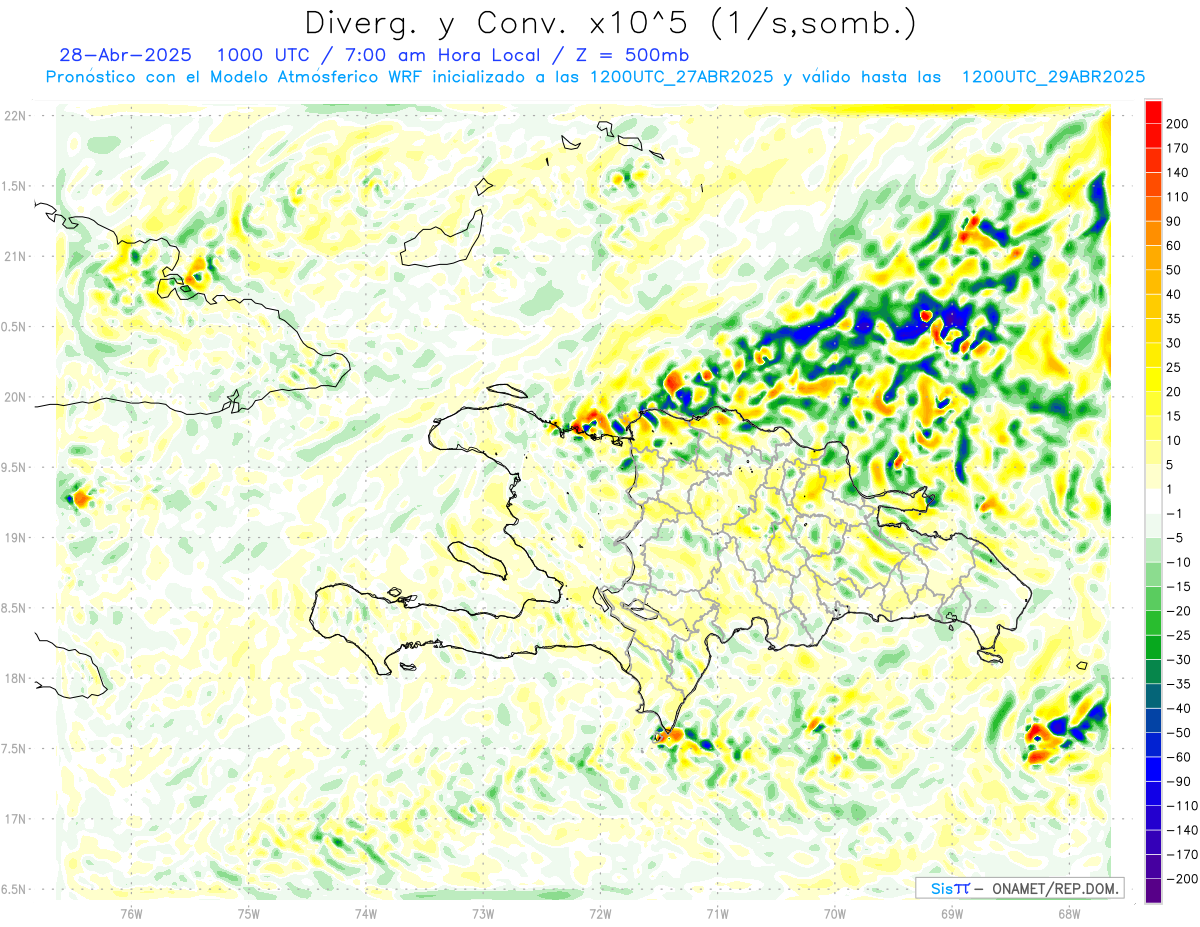Click the '70W' longitude label
This screenshot has height=927, width=1200.
tap(834, 913)
